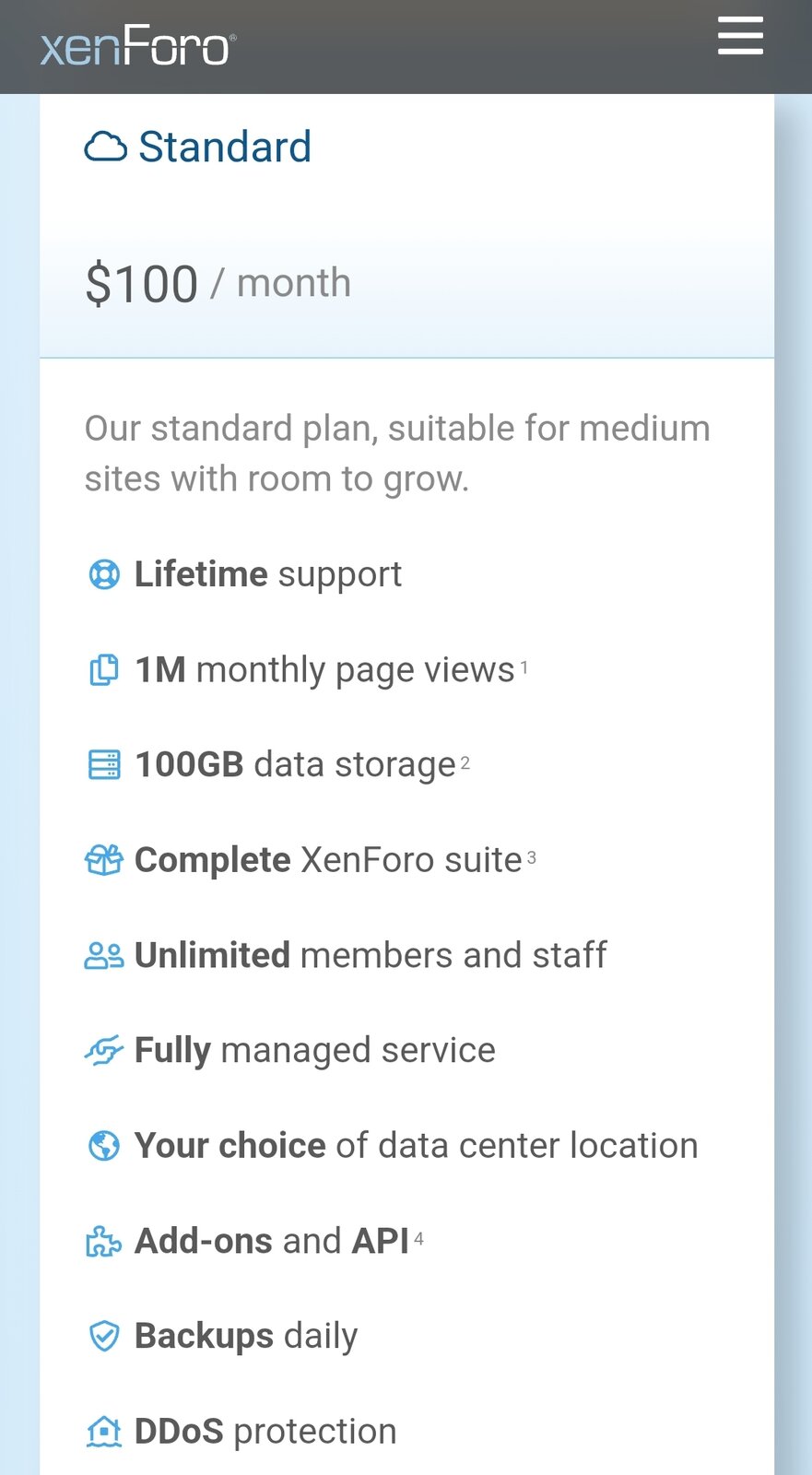Screen dimensions: 812x1475
Task: Click the lifebuoy Lifetime support icon
Action: (104, 574)
